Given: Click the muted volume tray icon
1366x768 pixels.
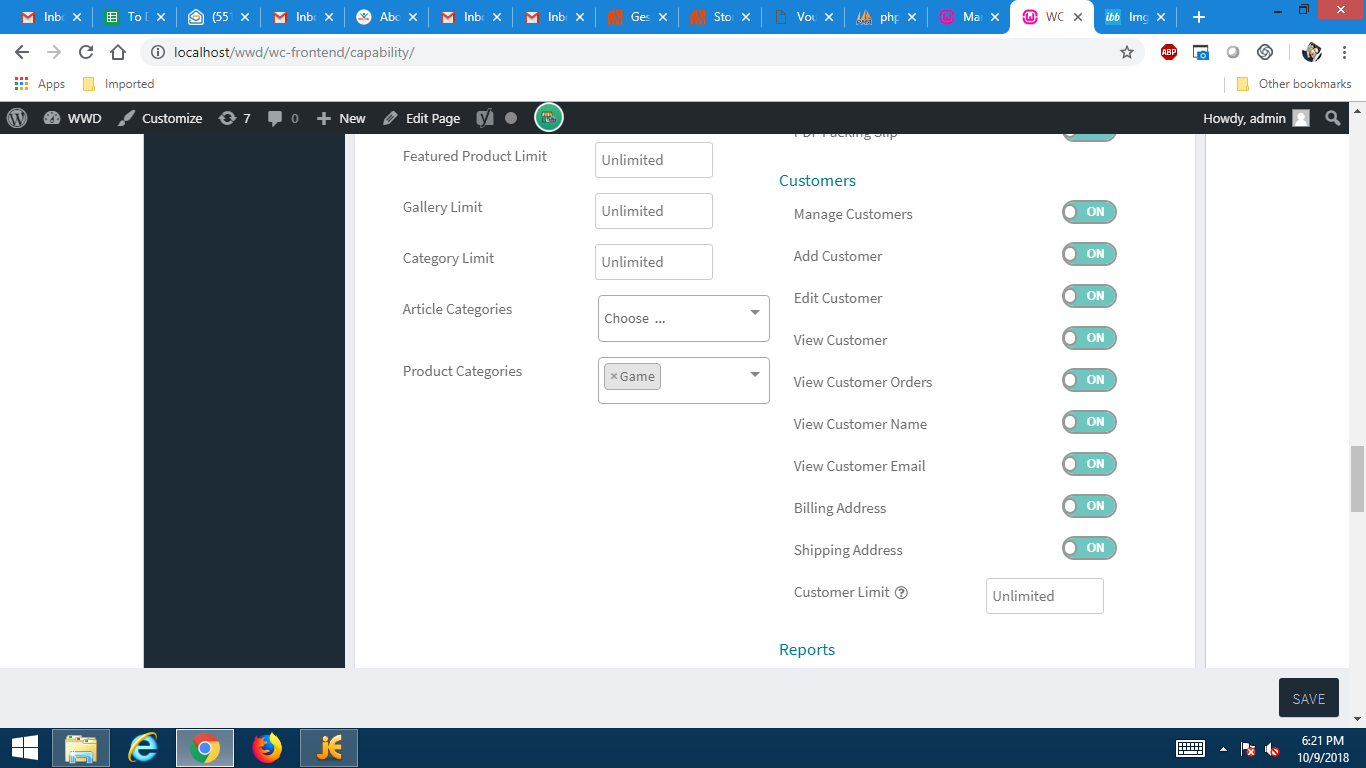Looking at the screenshot, I should [x=1272, y=749].
